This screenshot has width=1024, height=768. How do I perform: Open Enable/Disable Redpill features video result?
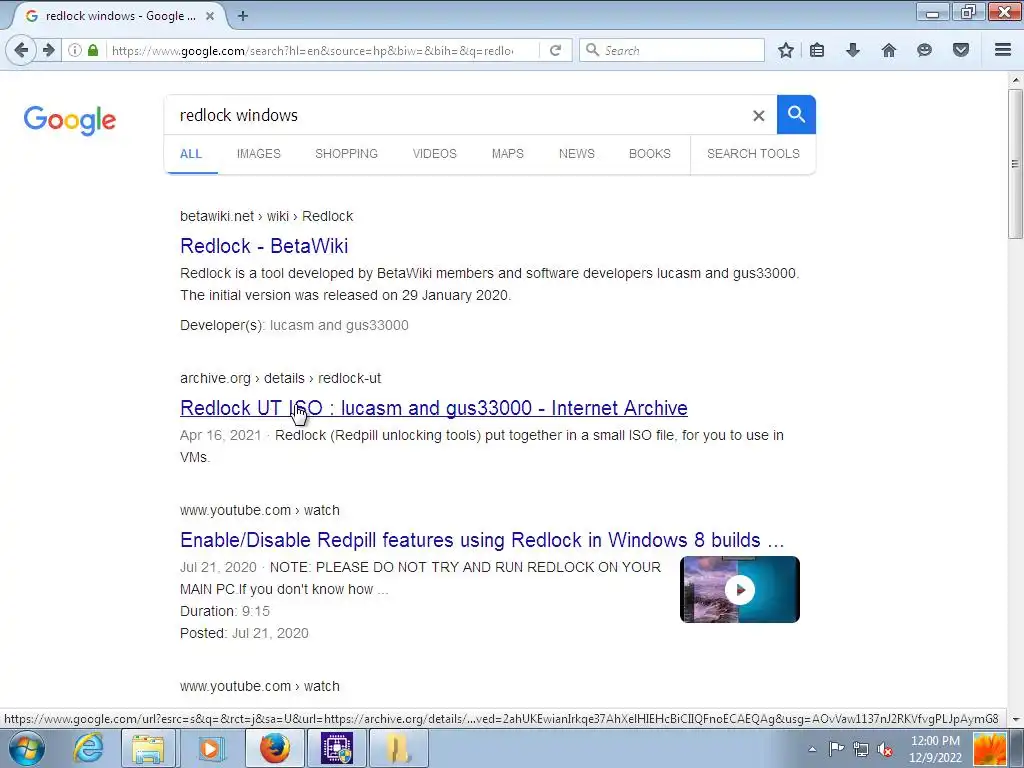click(x=482, y=540)
